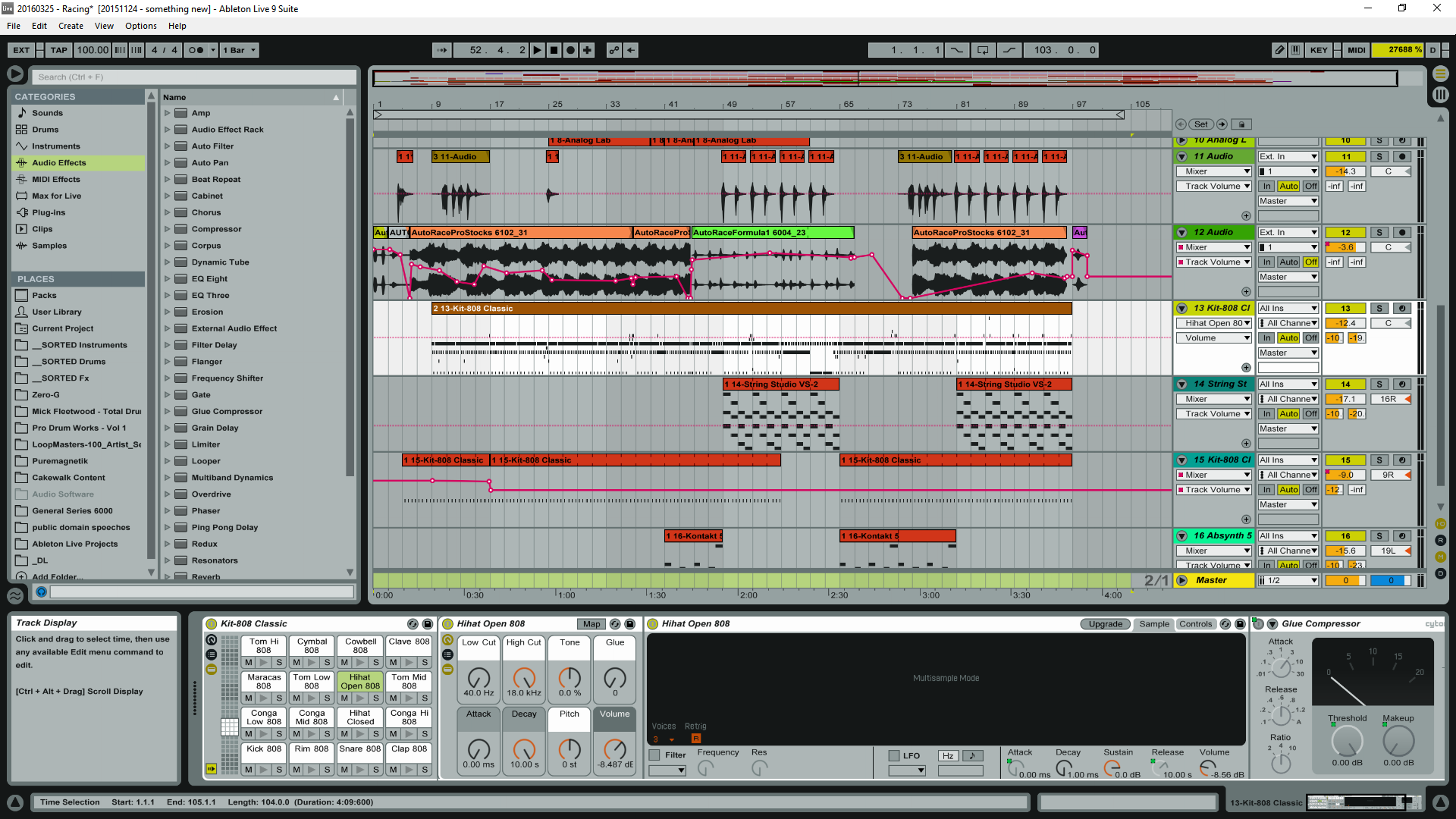Viewport: 1456px width, 819px height.
Task: Set track 12 Audio monitor to Auto
Action: [1288, 262]
